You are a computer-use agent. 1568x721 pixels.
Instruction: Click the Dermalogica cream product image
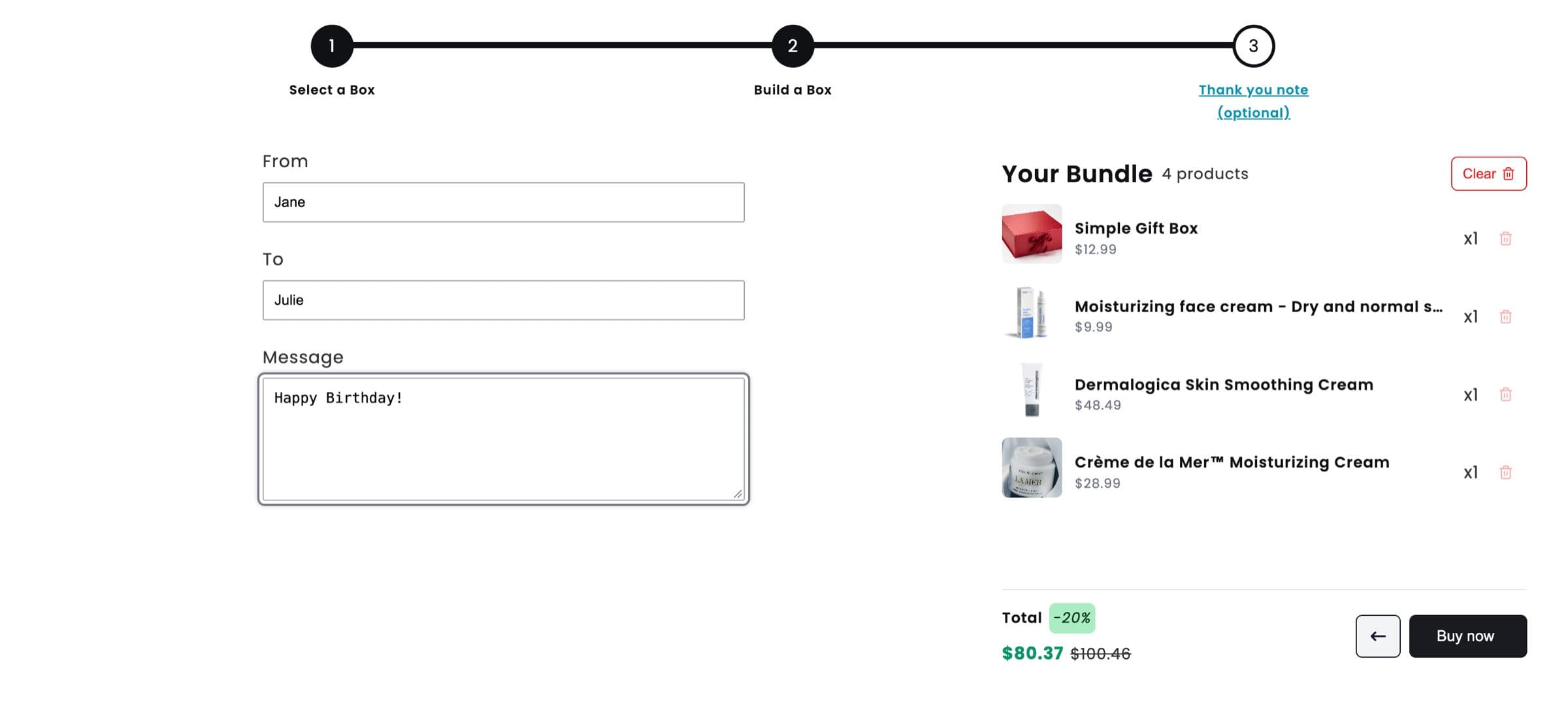point(1032,390)
